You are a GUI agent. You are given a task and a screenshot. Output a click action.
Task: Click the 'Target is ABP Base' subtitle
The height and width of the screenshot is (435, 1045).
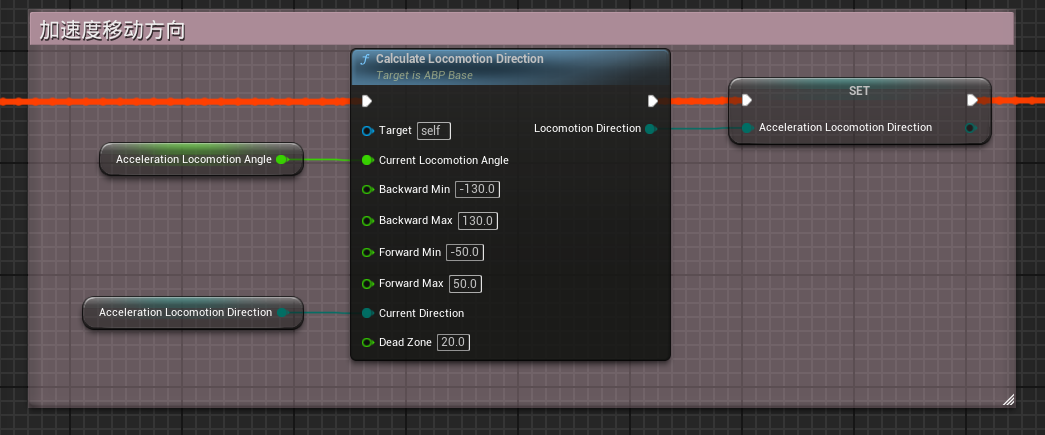424,75
